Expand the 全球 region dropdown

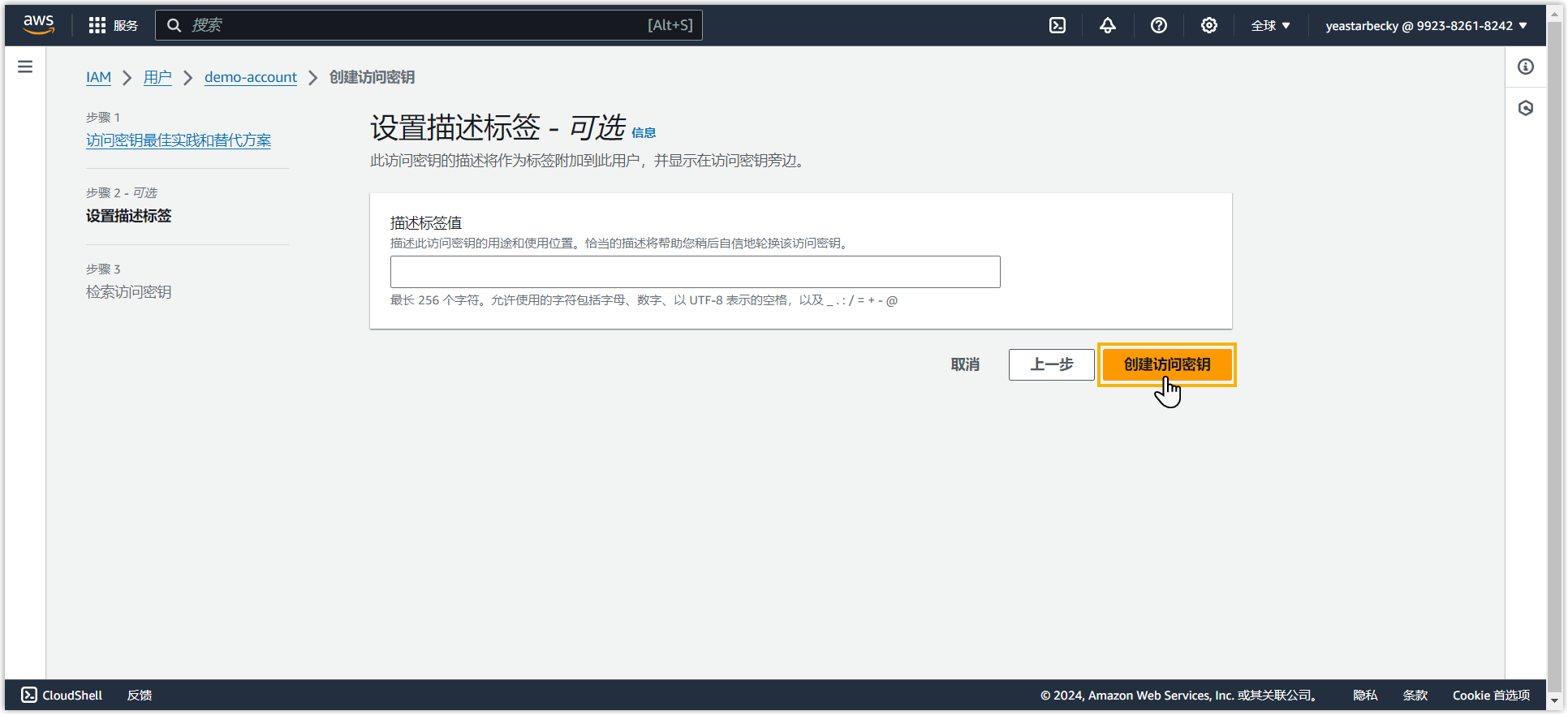pos(1270,25)
